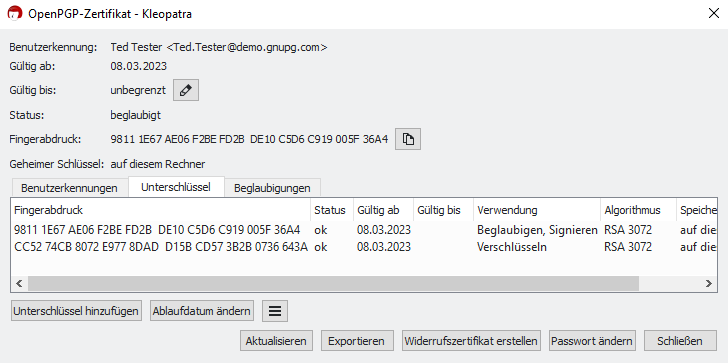
Task: Open the Beglaubigungen tab
Action: pos(272,188)
